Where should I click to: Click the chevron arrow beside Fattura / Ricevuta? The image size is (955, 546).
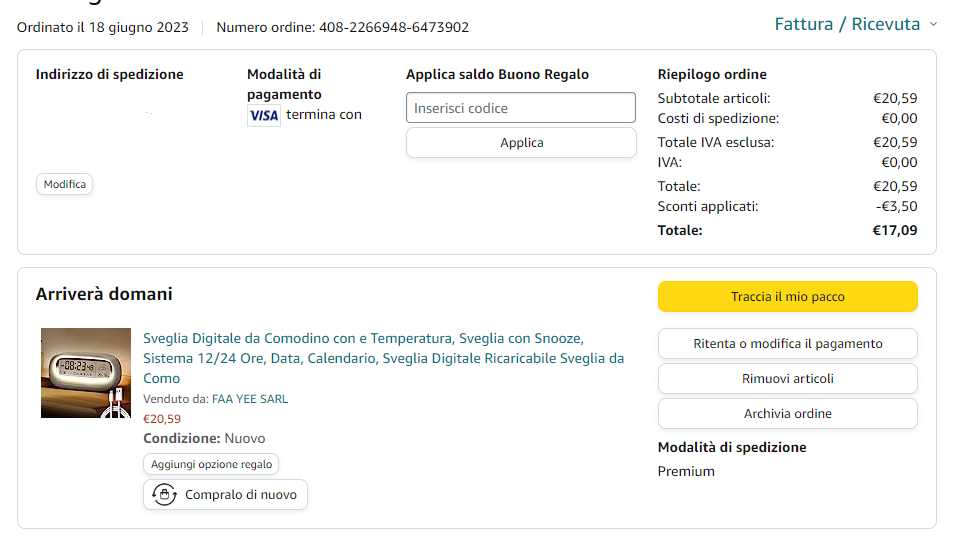tap(933, 25)
